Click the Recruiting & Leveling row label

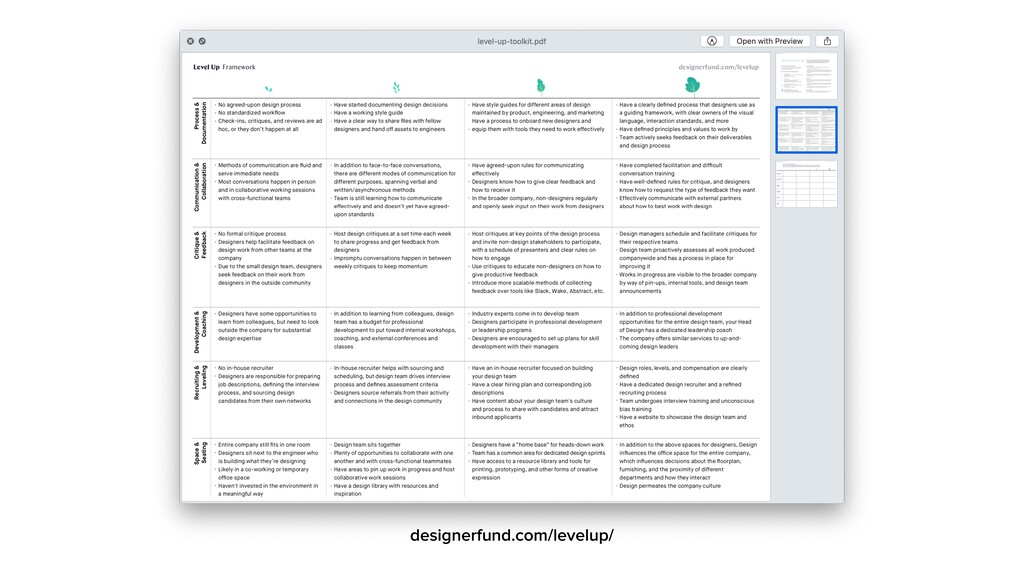coord(200,383)
